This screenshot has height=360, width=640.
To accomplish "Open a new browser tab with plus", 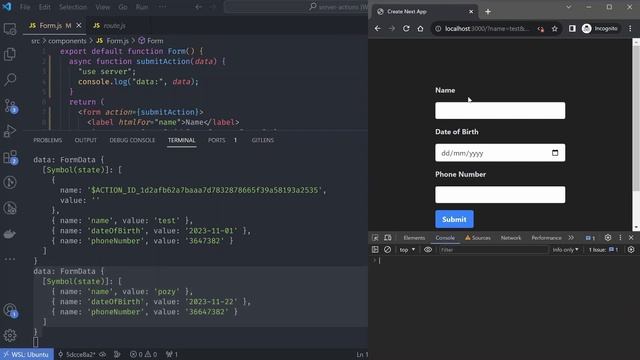I will (488, 12).
